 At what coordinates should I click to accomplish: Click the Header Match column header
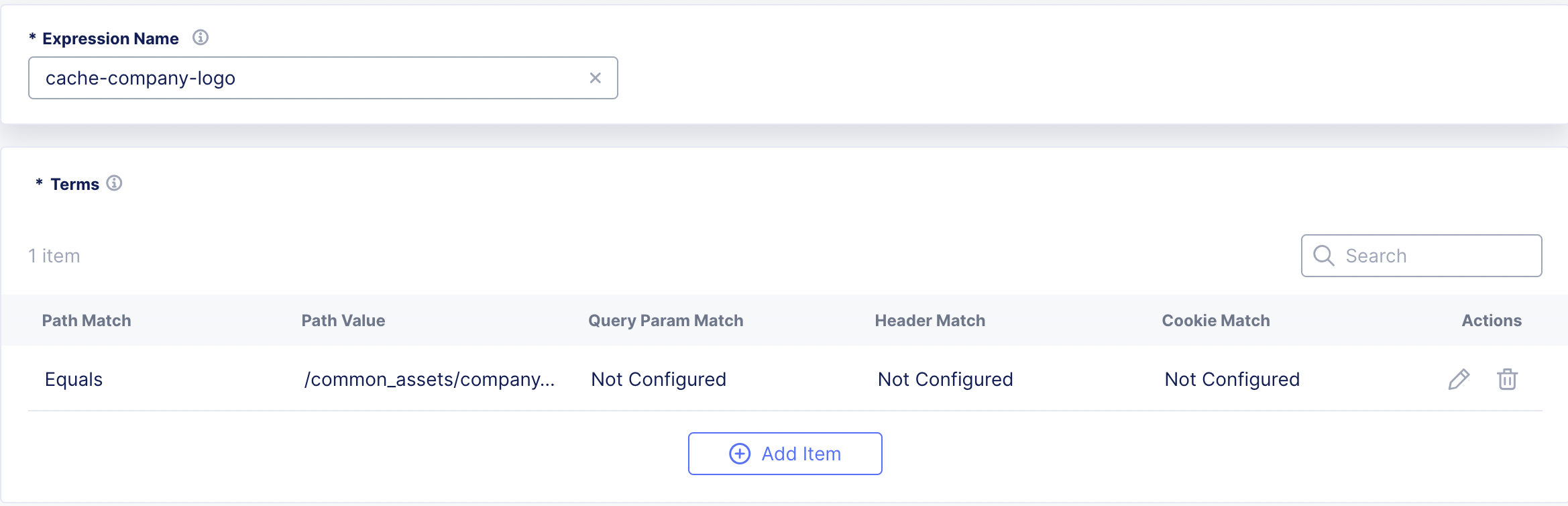(930, 321)
